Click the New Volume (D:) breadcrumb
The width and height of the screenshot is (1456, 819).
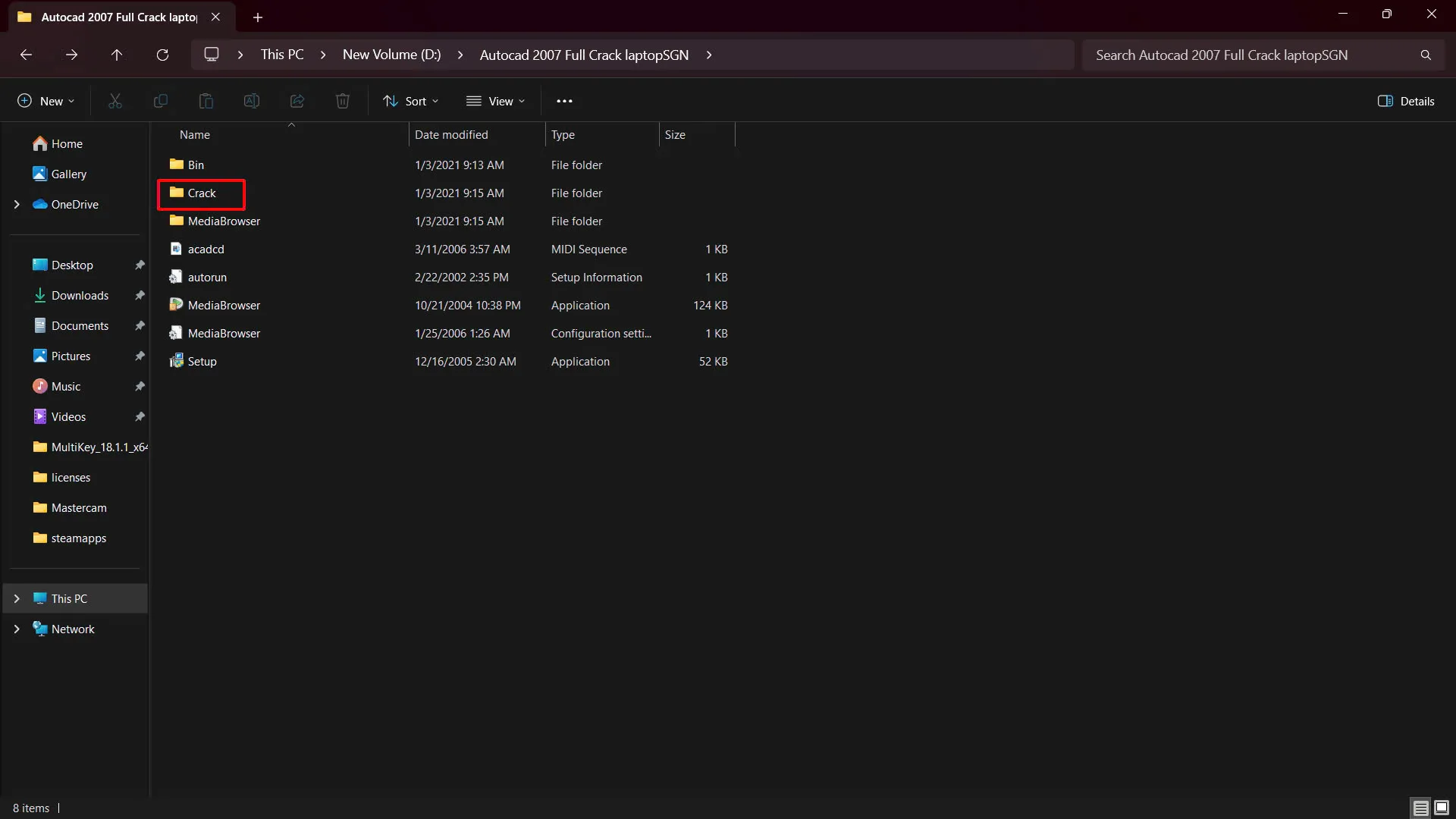[x=391, y=55]
